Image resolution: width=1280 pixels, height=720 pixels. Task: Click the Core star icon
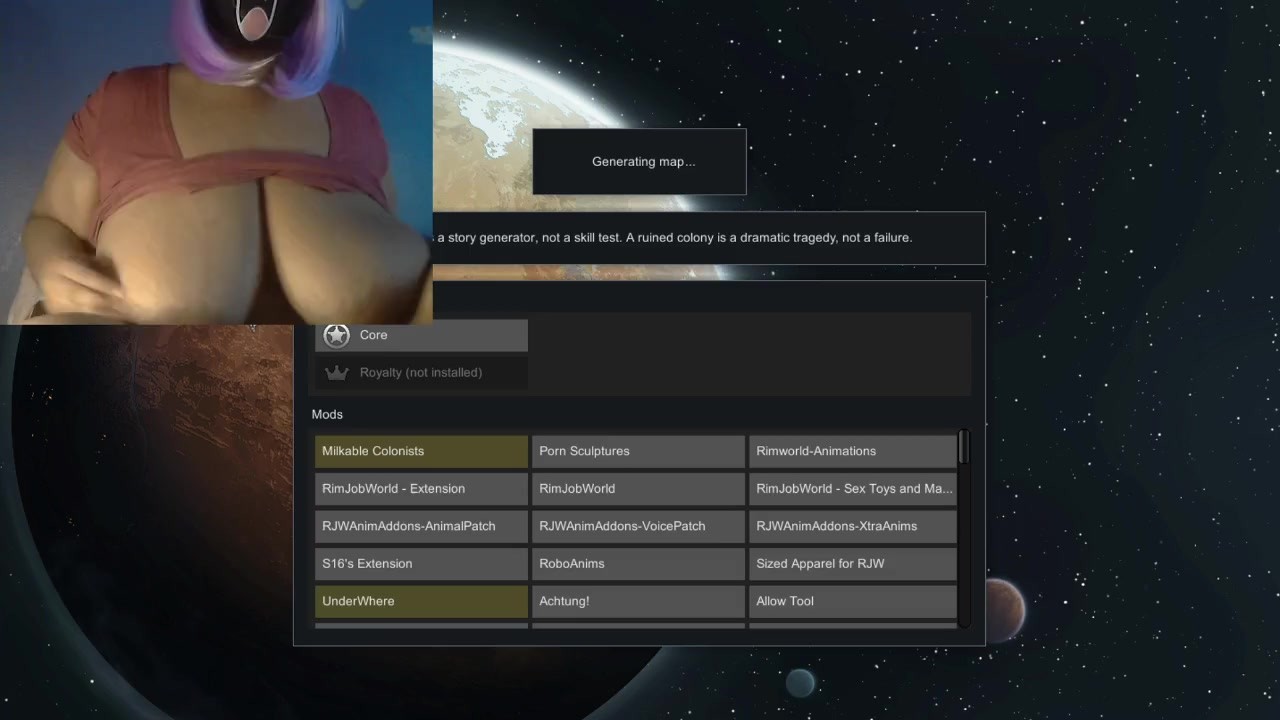coord(337,335)
